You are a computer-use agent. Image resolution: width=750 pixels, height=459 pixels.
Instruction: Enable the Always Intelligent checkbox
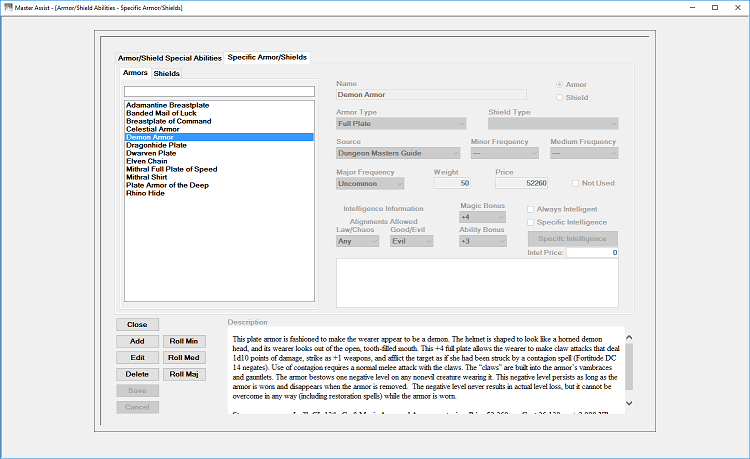coord(530,209)
